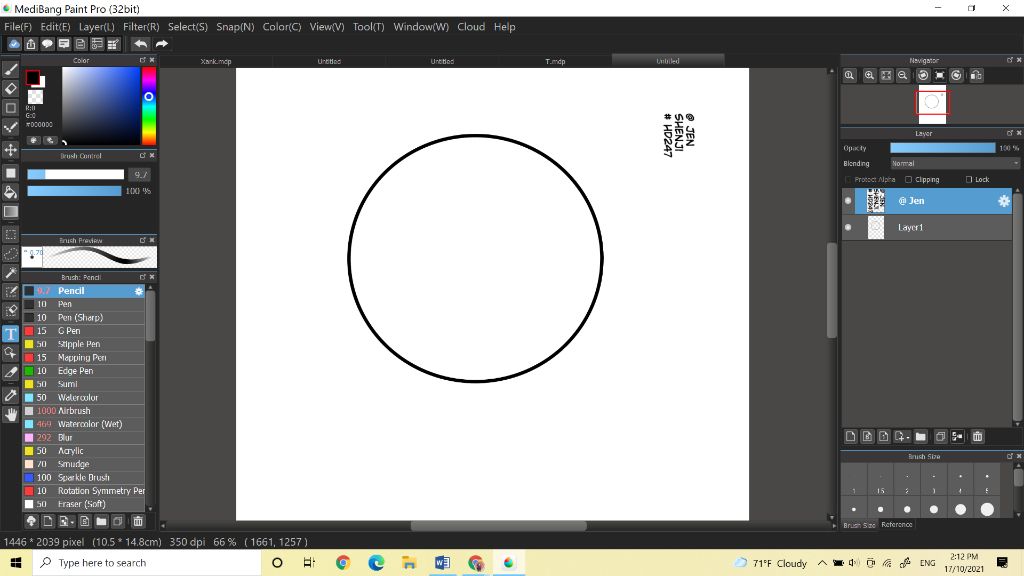Click the Redo arrow in toolbar
Image resolution: width=1024 pixels, height=576 pixels.
[161, 44]
